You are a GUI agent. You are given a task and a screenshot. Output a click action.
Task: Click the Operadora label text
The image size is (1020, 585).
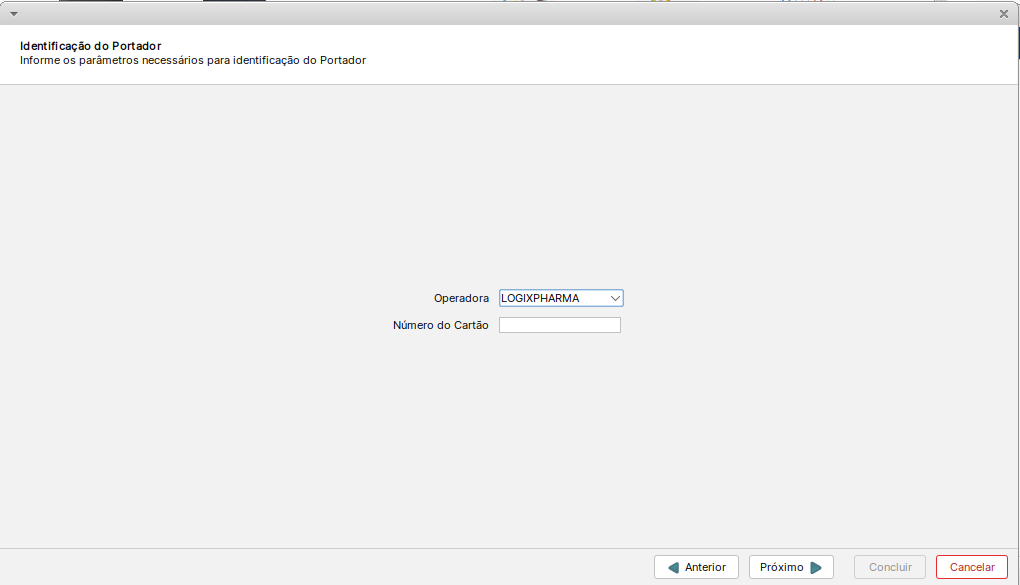click(461, 298)
